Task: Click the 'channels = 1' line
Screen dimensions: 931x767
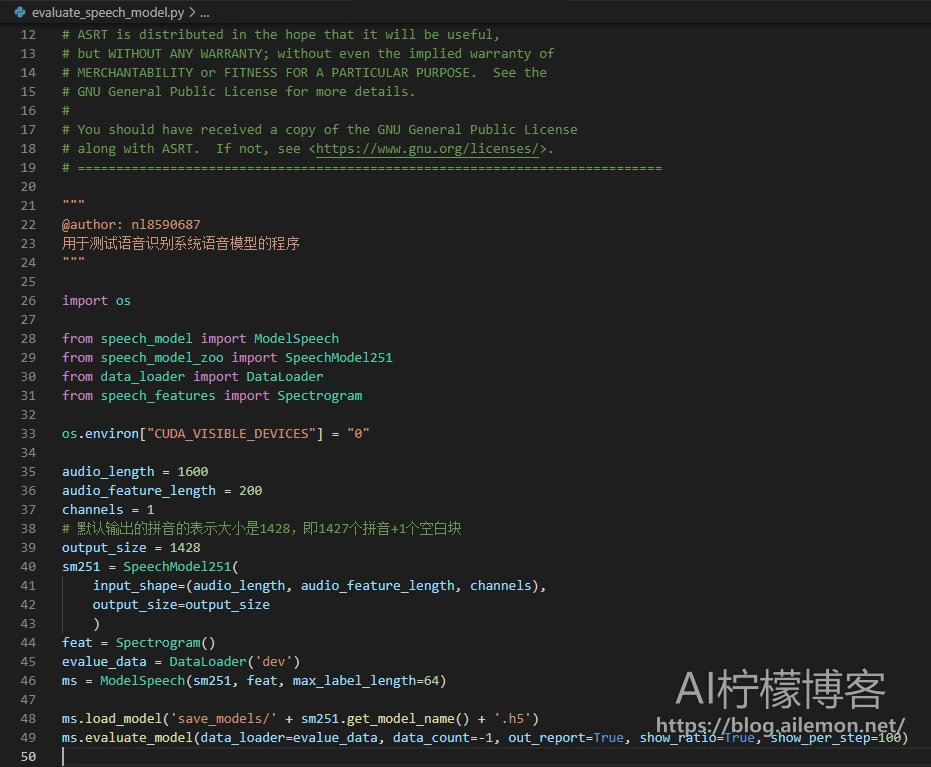Action: 108,509
